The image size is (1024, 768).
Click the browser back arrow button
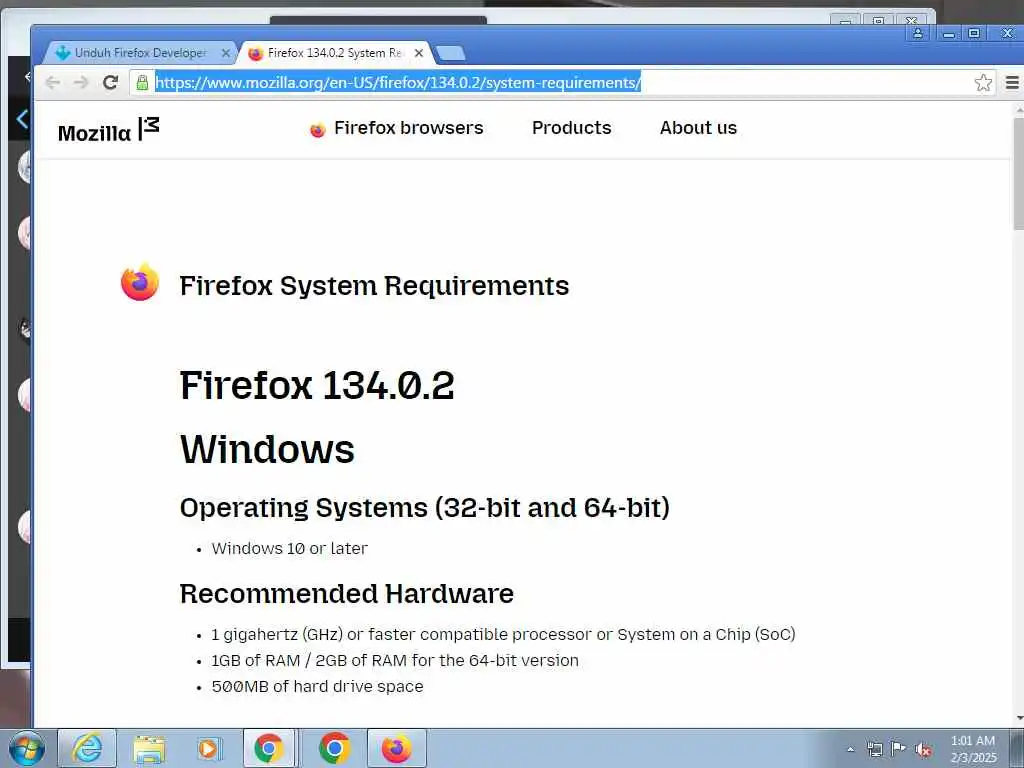coord(52,82)
